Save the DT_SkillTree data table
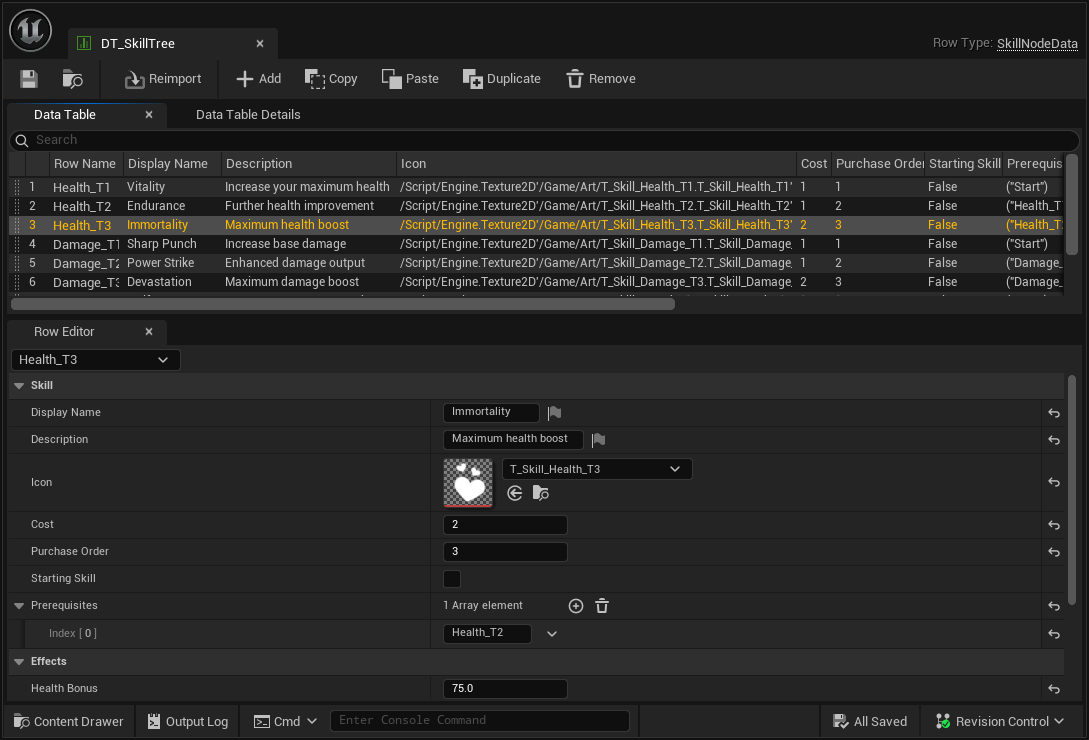1089x740 pixels. click(x=31, y=78)
